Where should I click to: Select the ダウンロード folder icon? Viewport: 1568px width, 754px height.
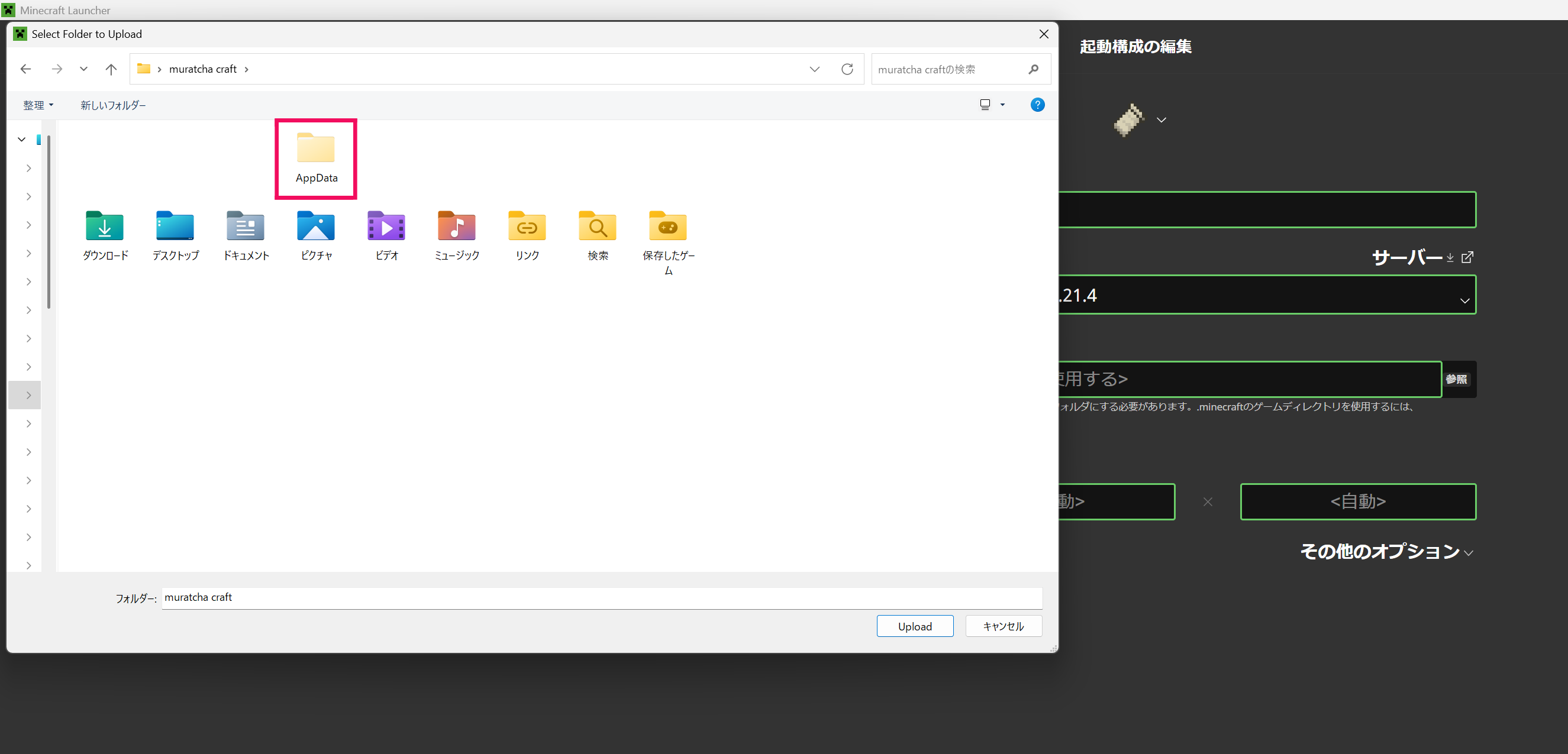click(x=105, y=227)
